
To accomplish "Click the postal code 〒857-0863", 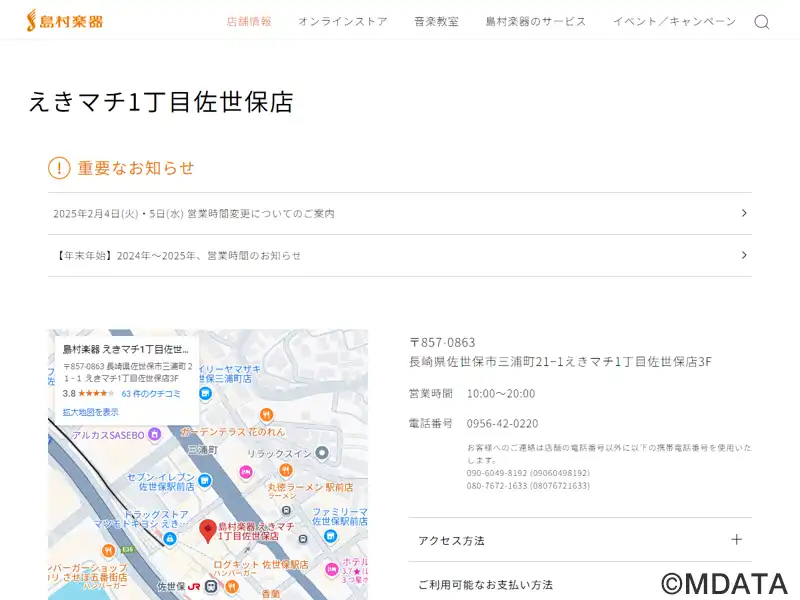I will coord(442,342).
